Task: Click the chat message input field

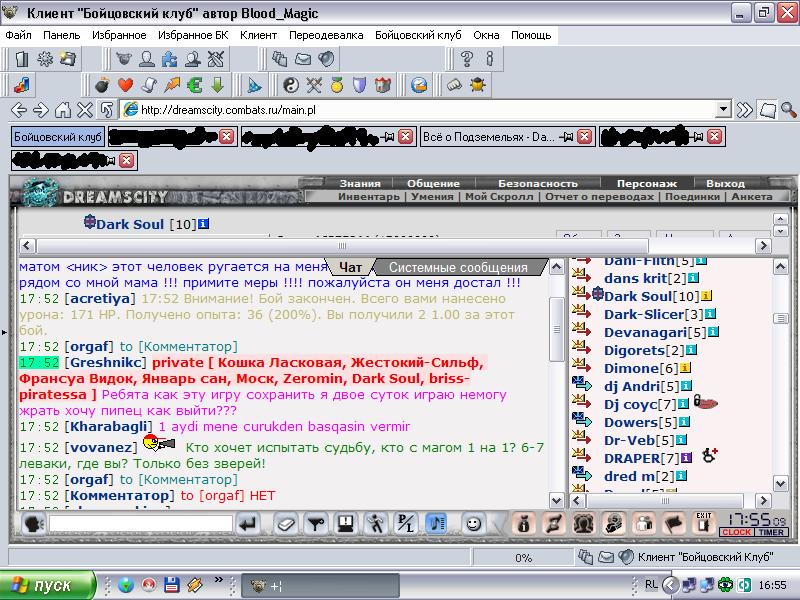Action: tap(141, 524)
